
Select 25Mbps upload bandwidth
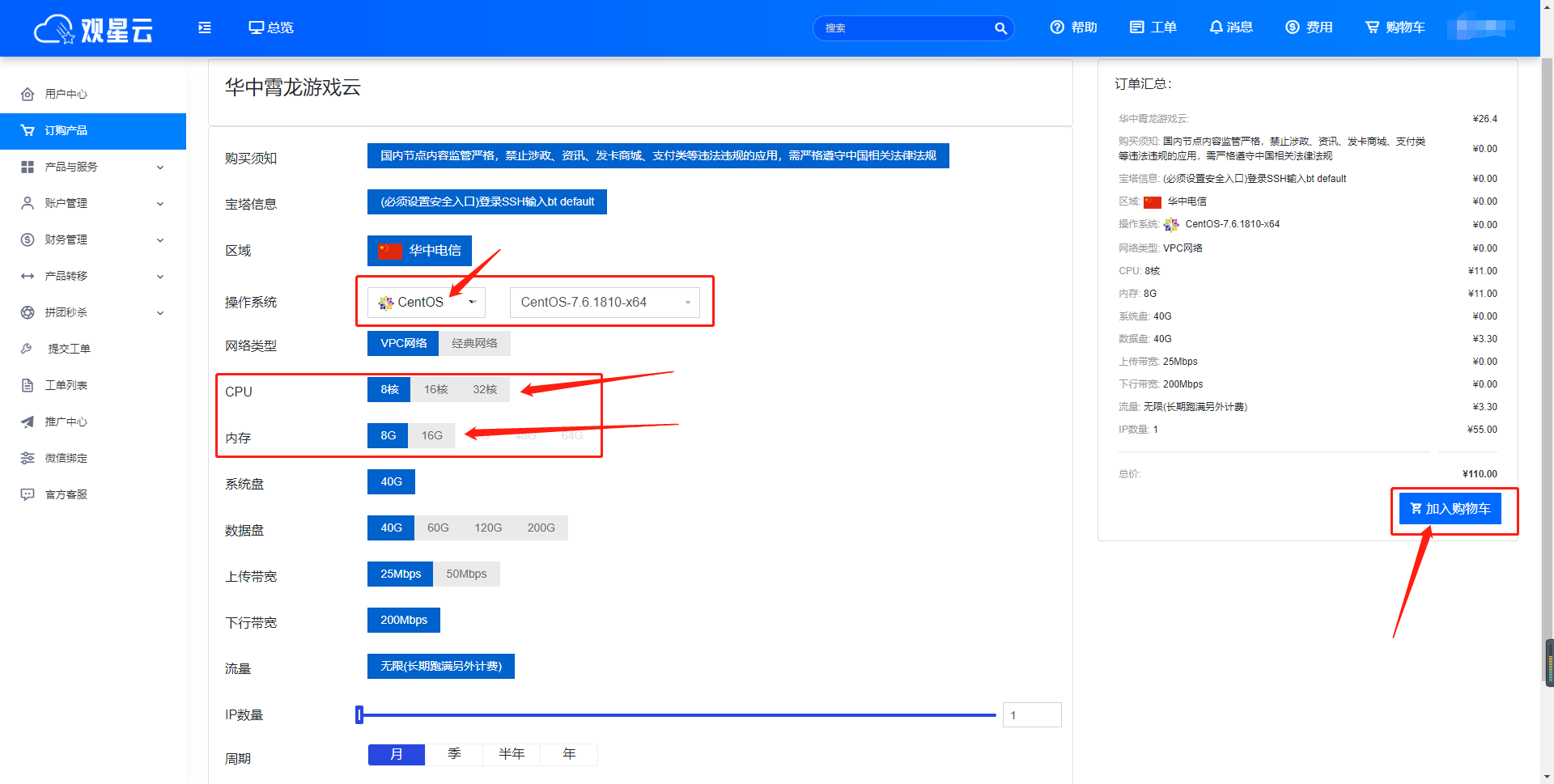click(x=400, y=574)
